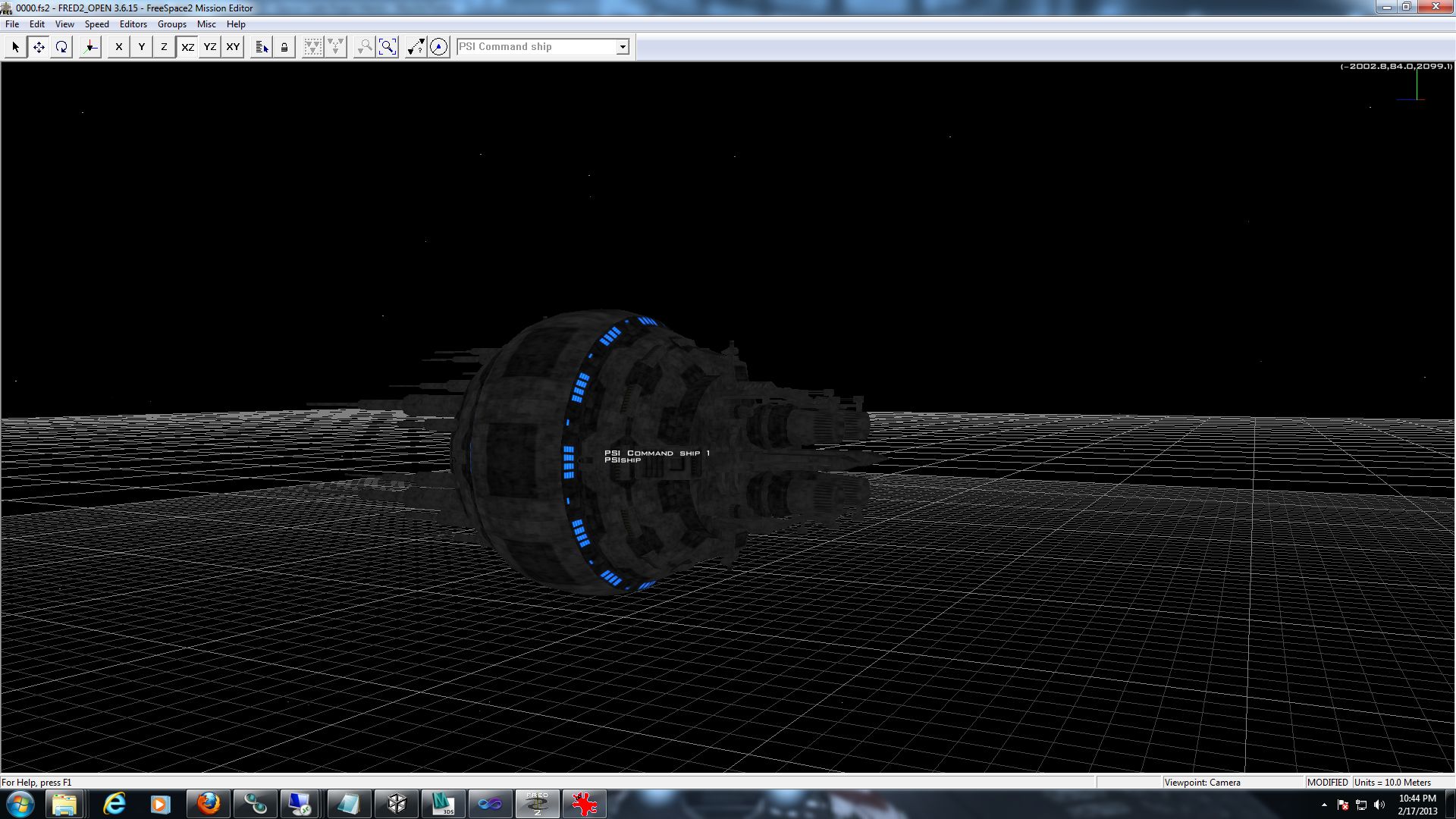
Task: Toggle the X axis constraint
Action: pos(118,47)
